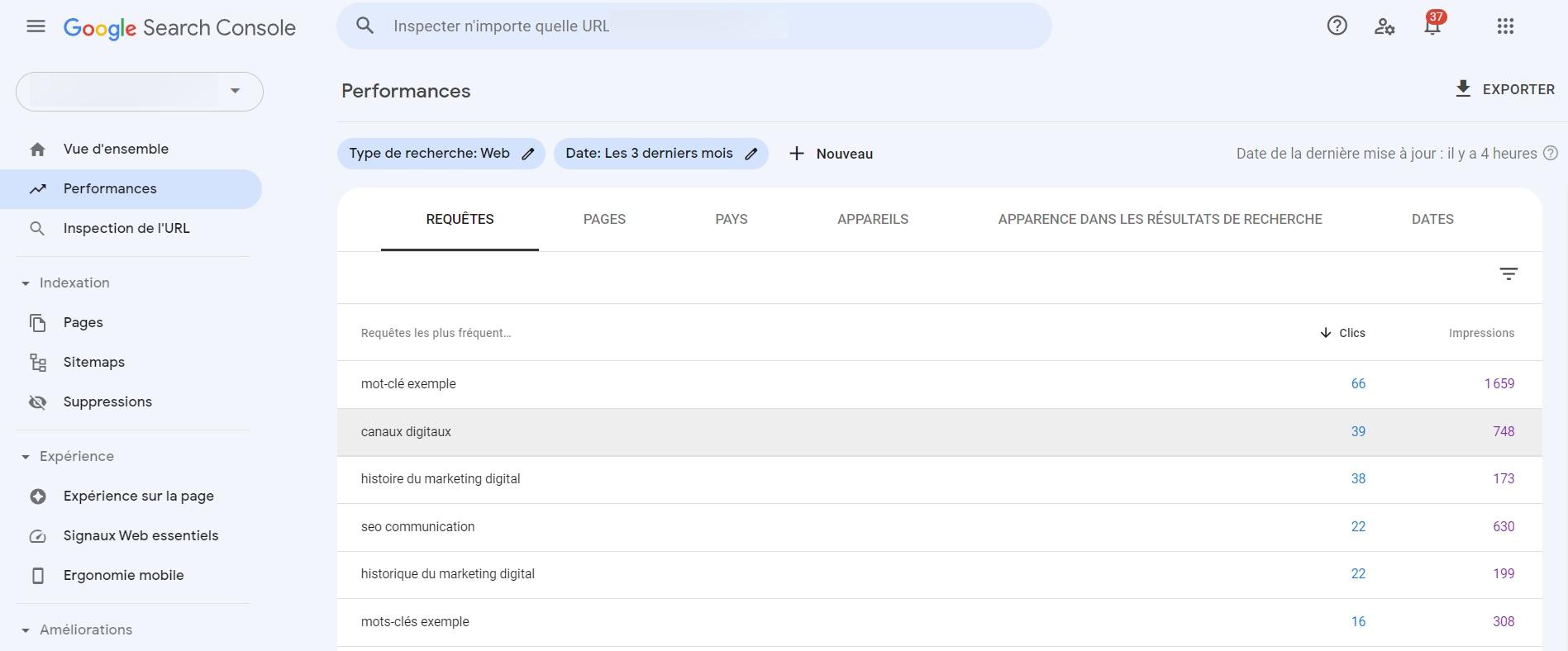1568x651 pixels.
Task: Click the Google Search Console logo
Action: point(179,27)
